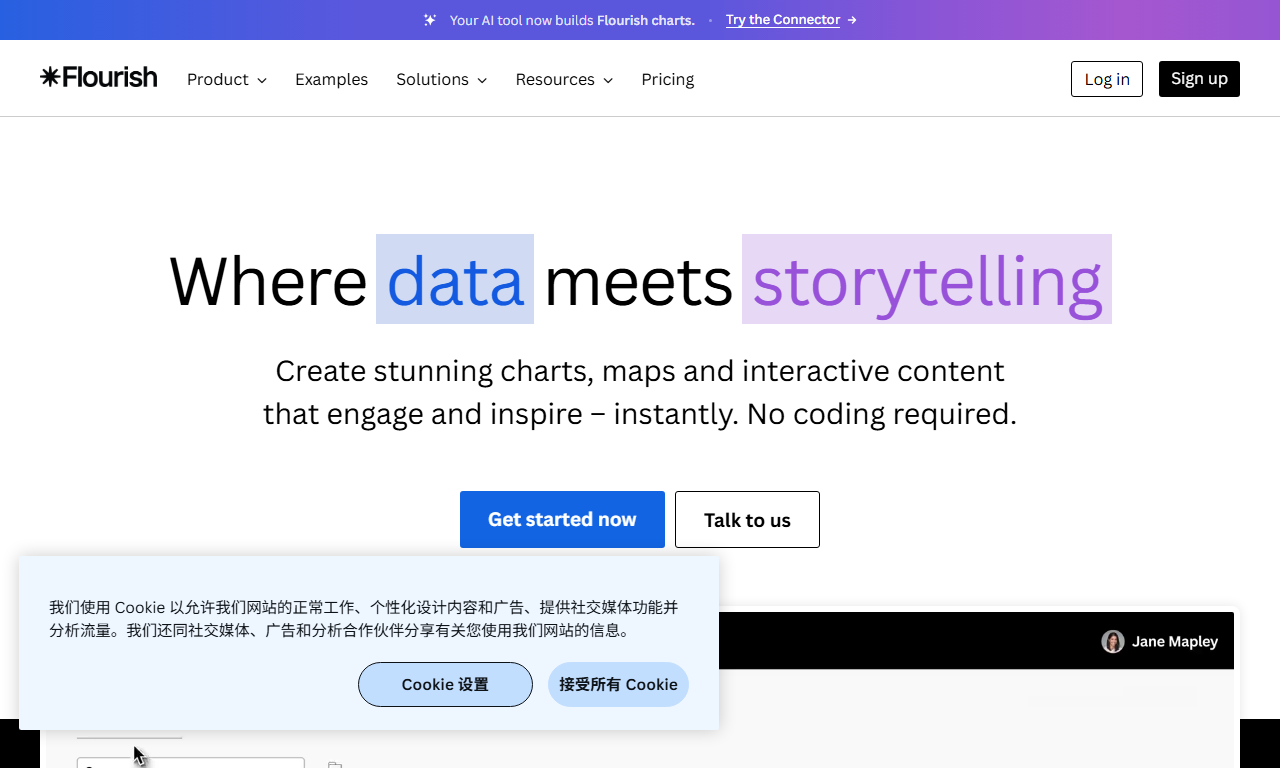This screenshot has height=768, width=1280.
Task: Click the cookie notice text starting "我们使用 Cookie"
Action: (364, 619)
